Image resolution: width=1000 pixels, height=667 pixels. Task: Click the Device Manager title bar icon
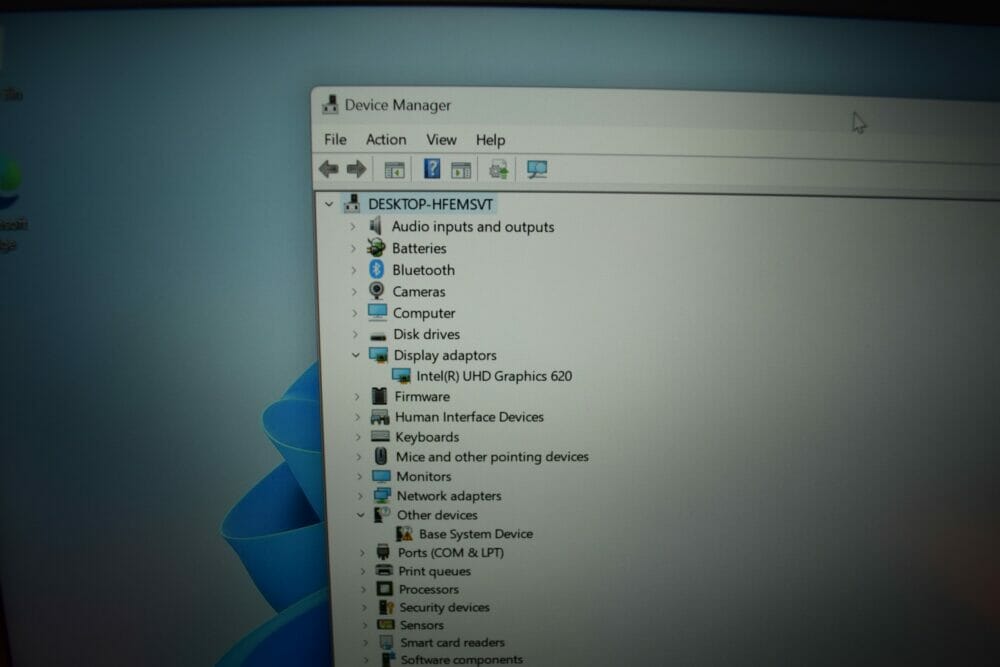click(x=330, y=104)
